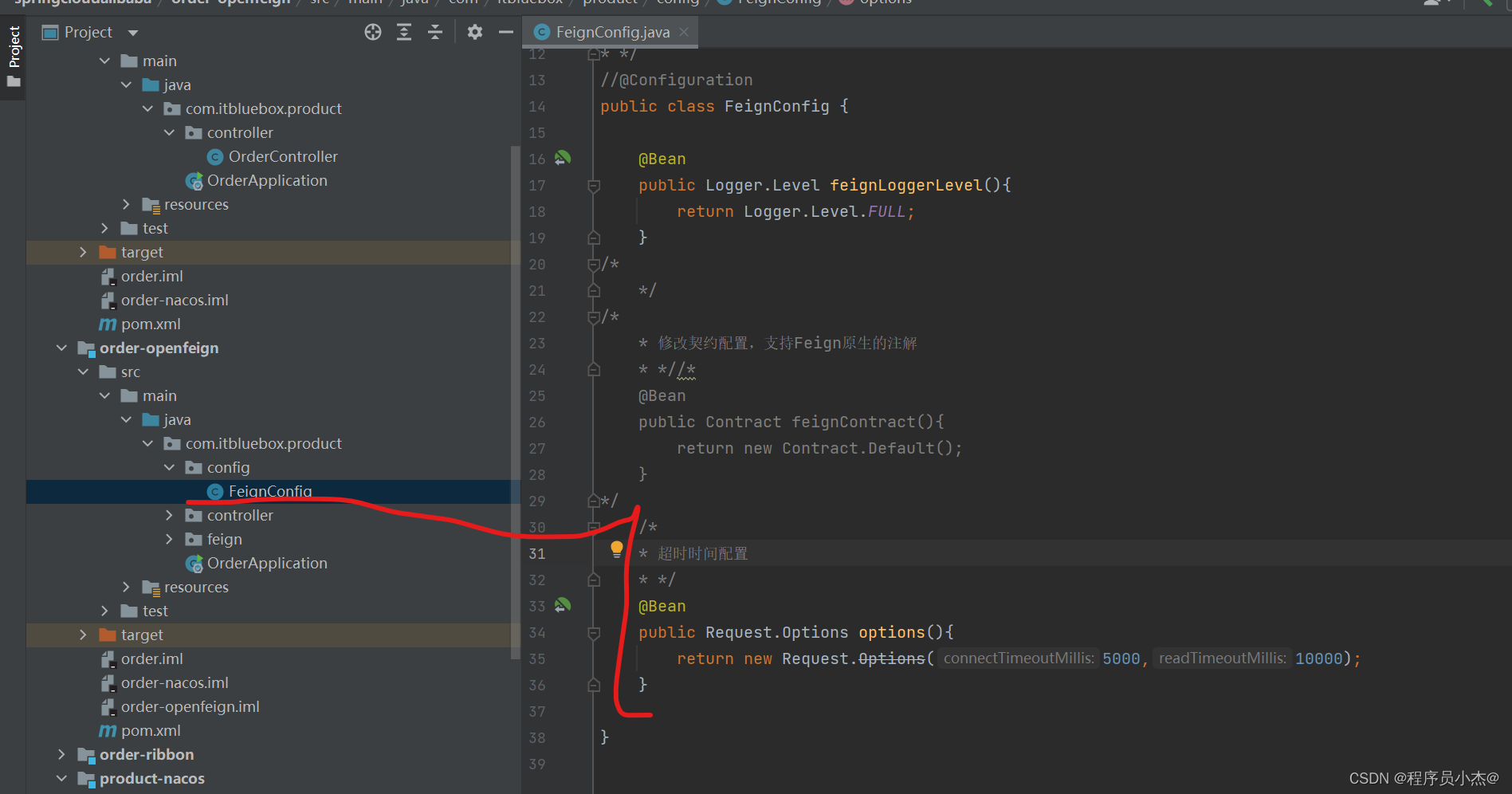The image size is (1512, 794).
Task: Click the options method name on line 34
Action: click(892, 632)
